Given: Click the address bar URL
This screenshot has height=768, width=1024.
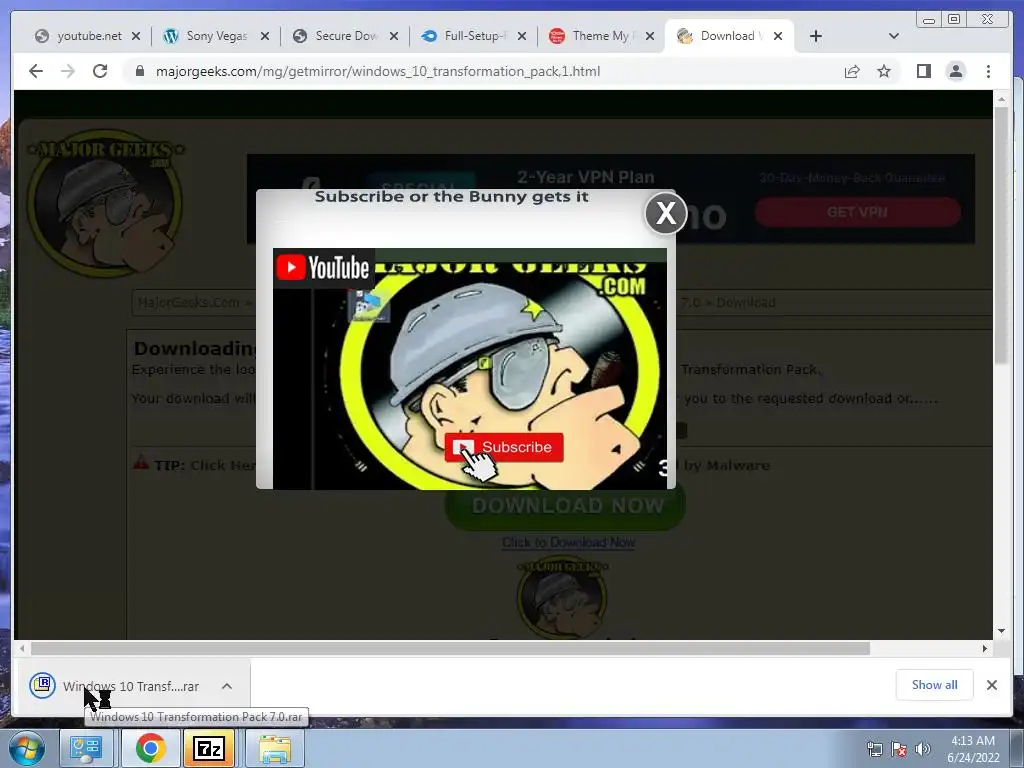Looking at the screenshot, I should click(377, 71).
